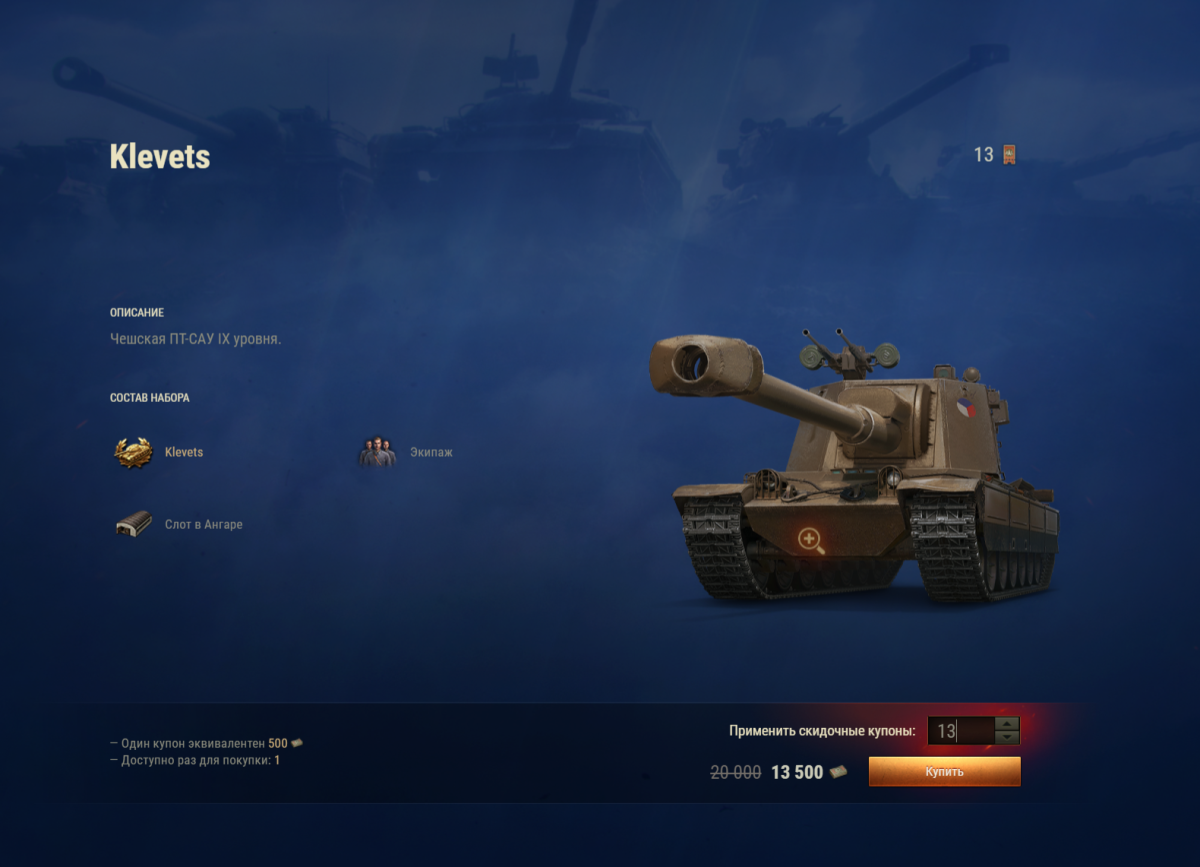Click the crew icon beside Экипаж
The height and width of the screenshot is (867, 1200).
point(377,452)
